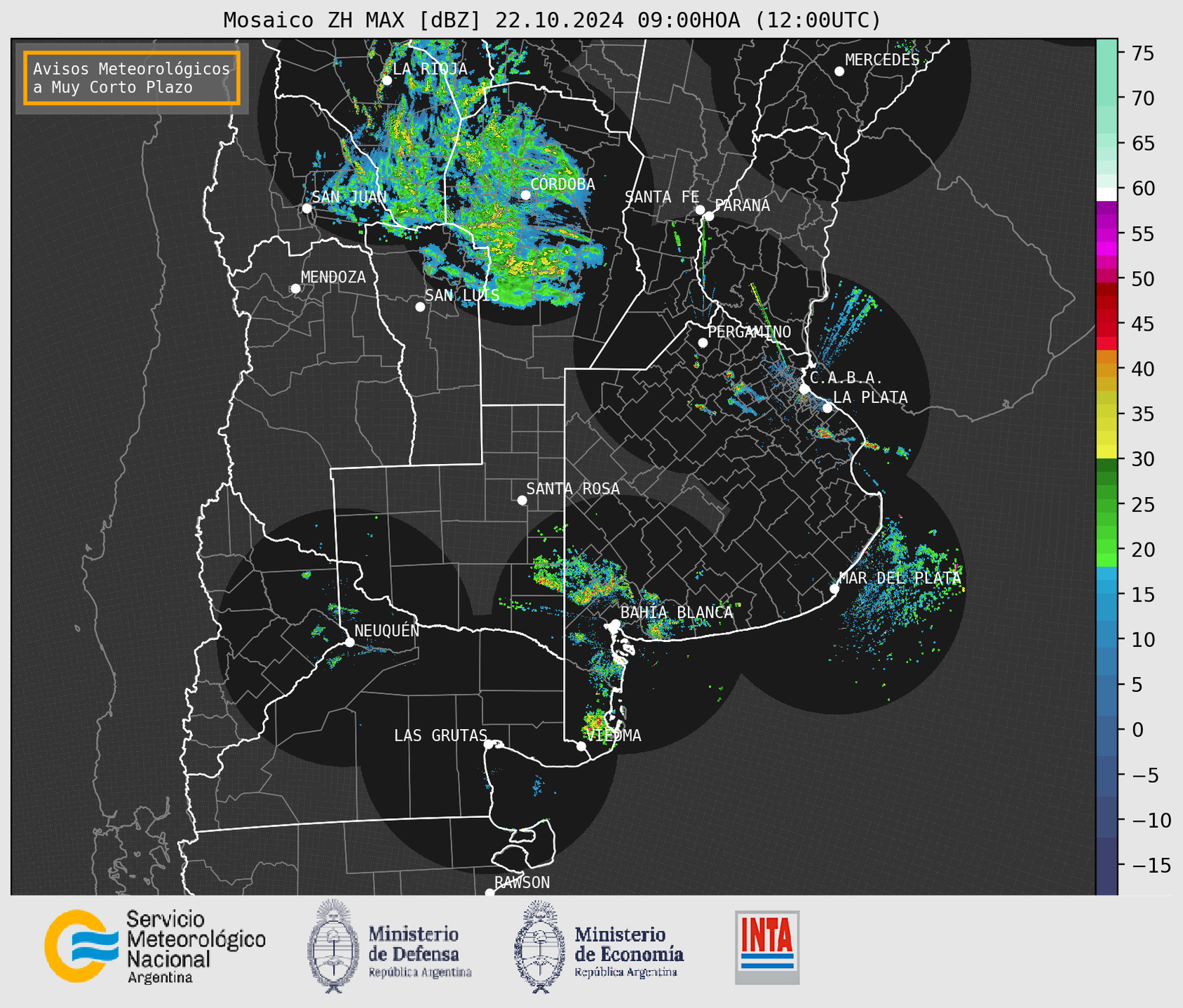This screenshot has width=1183, height=1008.
Task: Click the SANTA ROSA label text
Action: pyautogui.click(x=573, y=489)
